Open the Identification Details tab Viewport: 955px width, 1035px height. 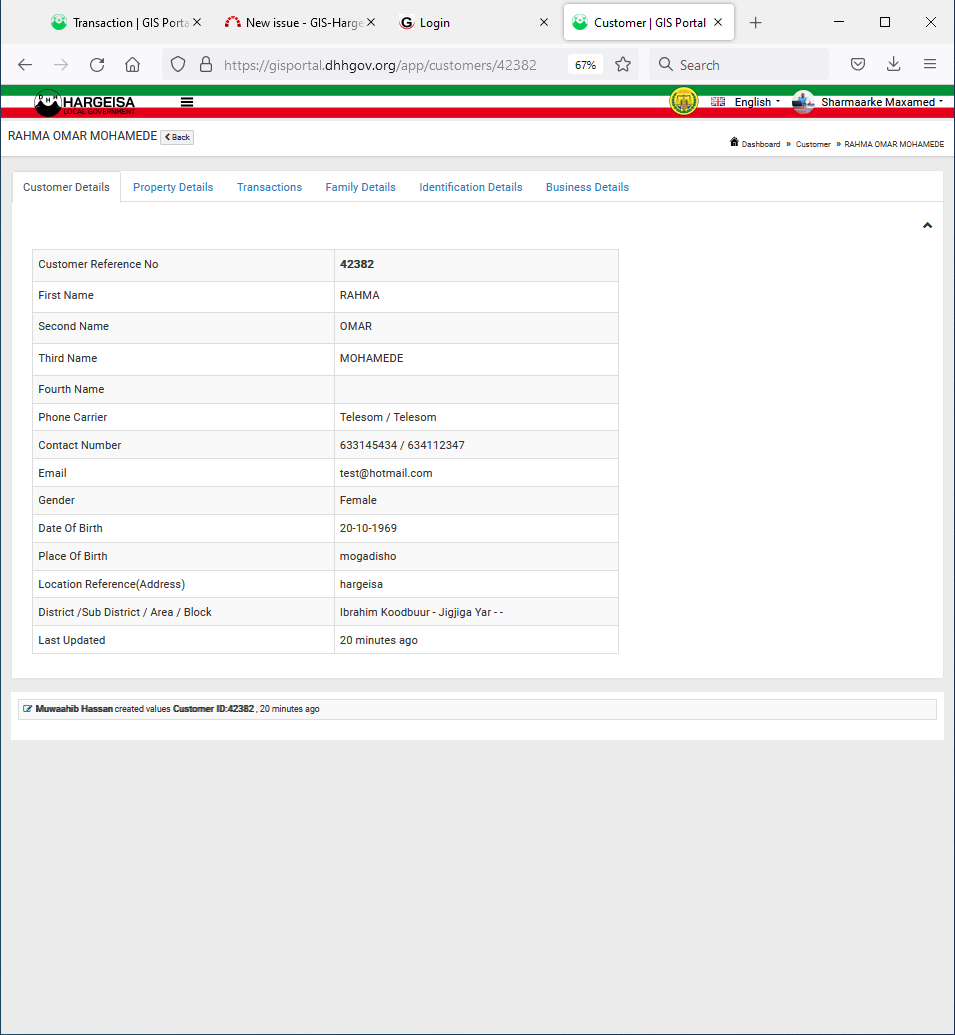(x=471, y=187)
